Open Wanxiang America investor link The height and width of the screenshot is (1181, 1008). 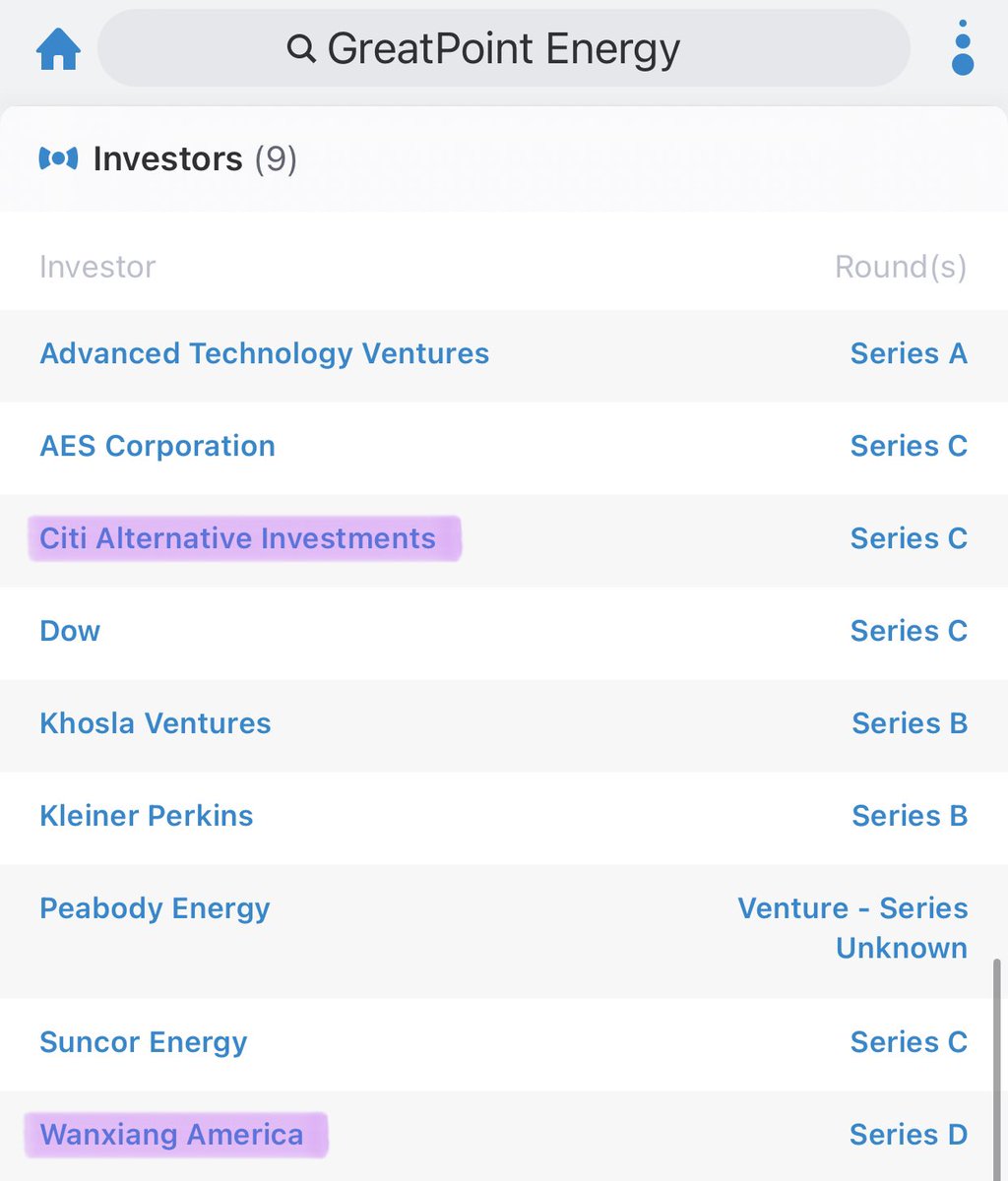click(171, 1135)
